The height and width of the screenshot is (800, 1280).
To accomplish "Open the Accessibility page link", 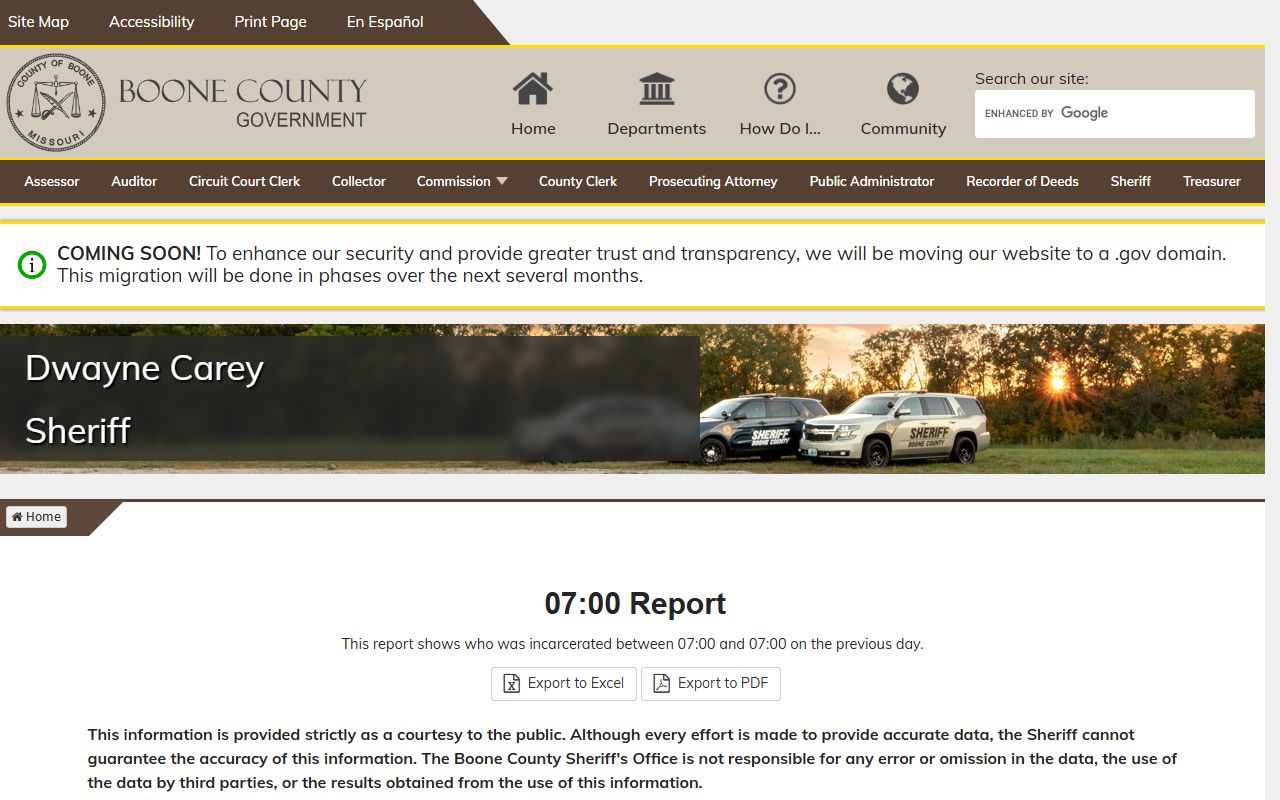I will [152, 21].
